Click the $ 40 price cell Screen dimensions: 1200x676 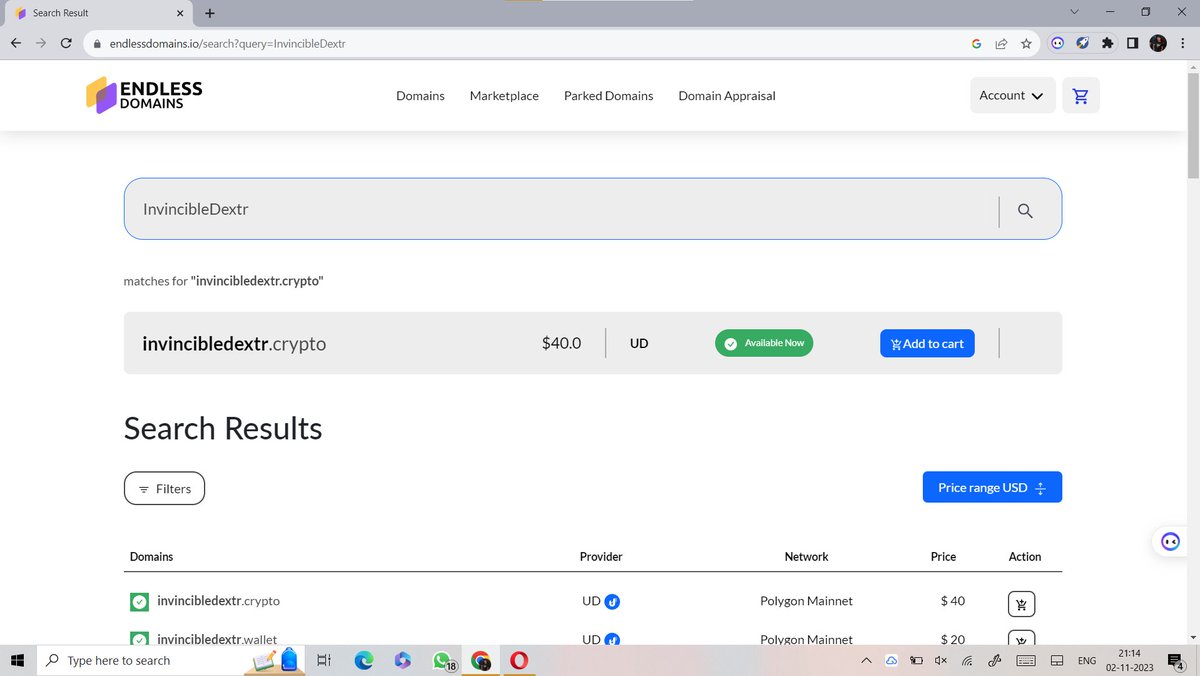point(952,601)
